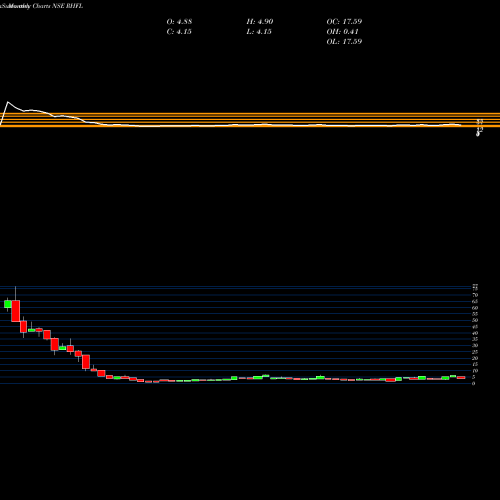Click the 0 price axis label
This screenshot has height=500, width=500.
pos(474,384)
